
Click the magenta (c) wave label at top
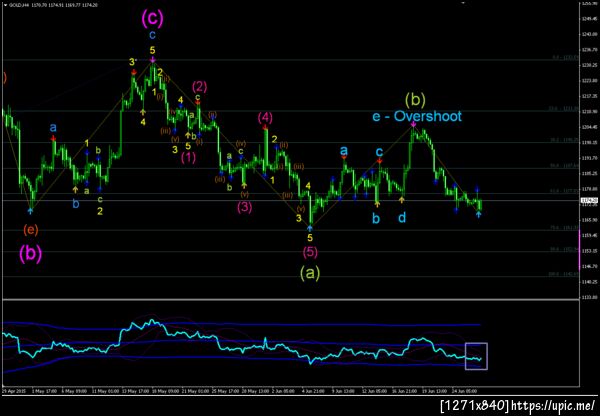point(153,18)
